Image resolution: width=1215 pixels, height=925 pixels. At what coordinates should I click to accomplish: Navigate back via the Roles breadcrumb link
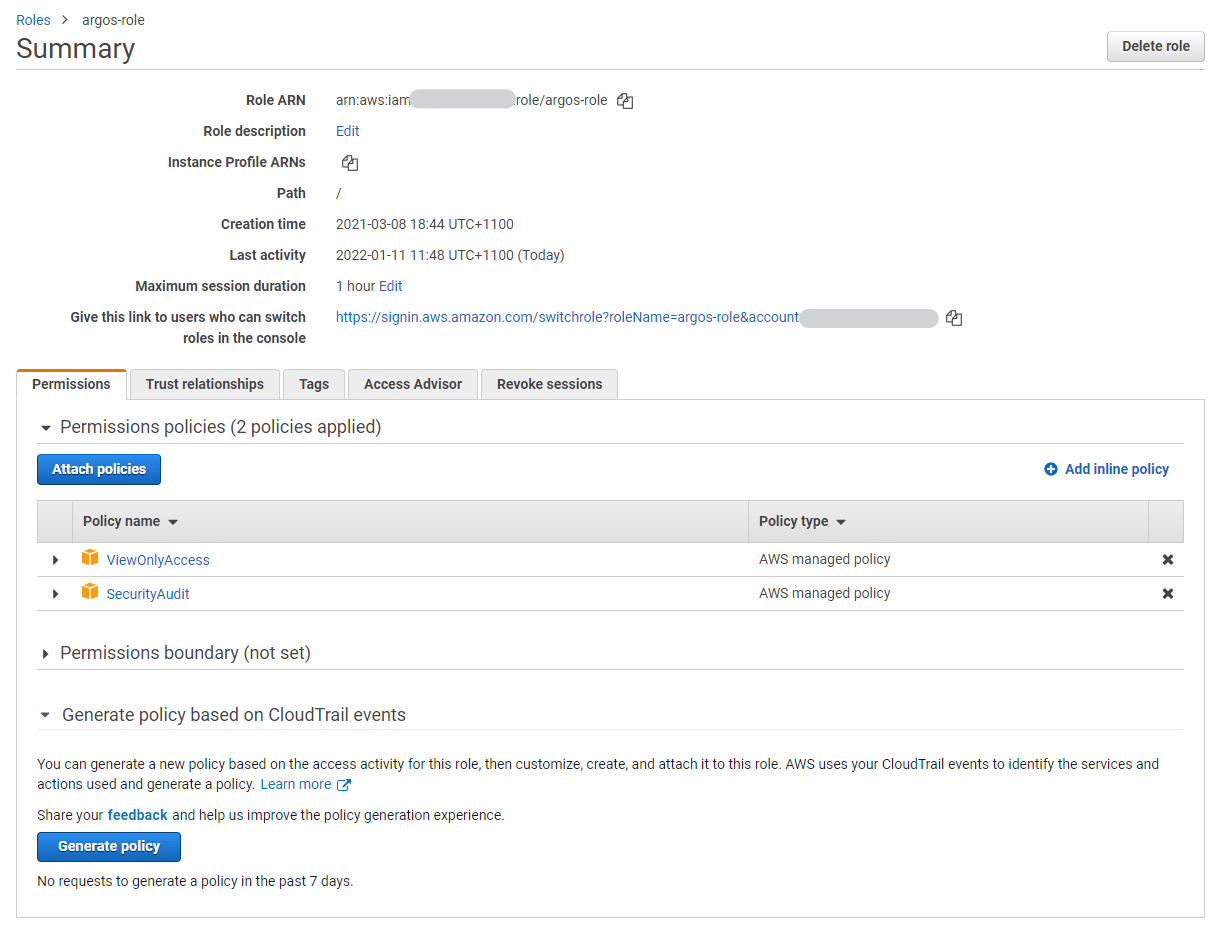click(33, 19)
